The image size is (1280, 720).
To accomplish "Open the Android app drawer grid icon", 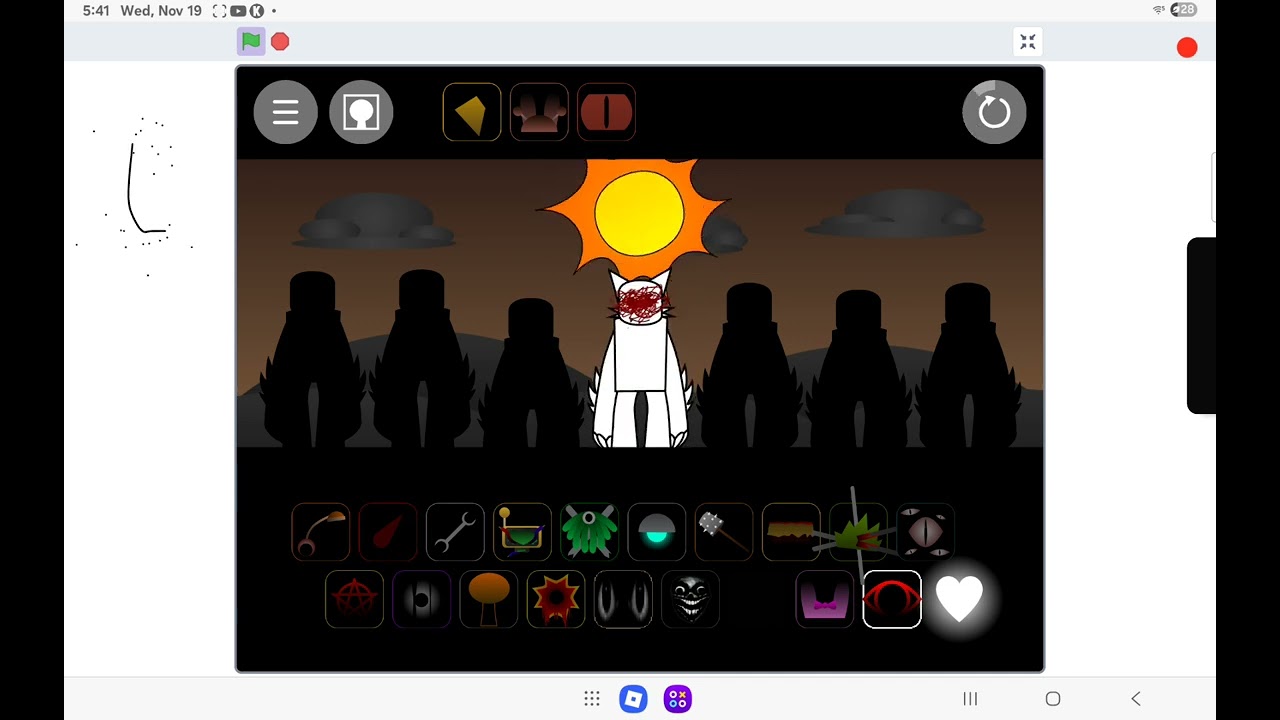I will 592,699.
